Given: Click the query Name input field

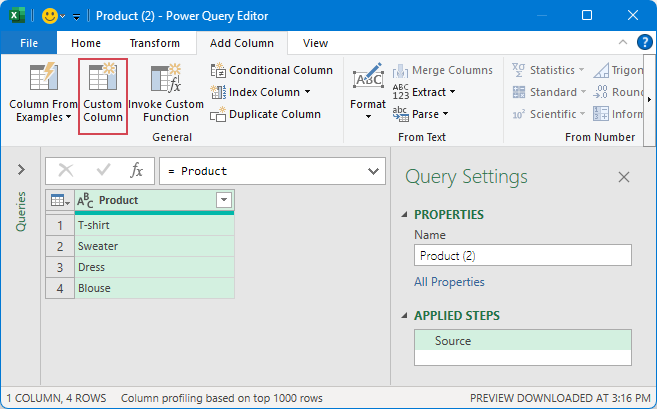Looking at the screenshot, I should pos(522,255).
